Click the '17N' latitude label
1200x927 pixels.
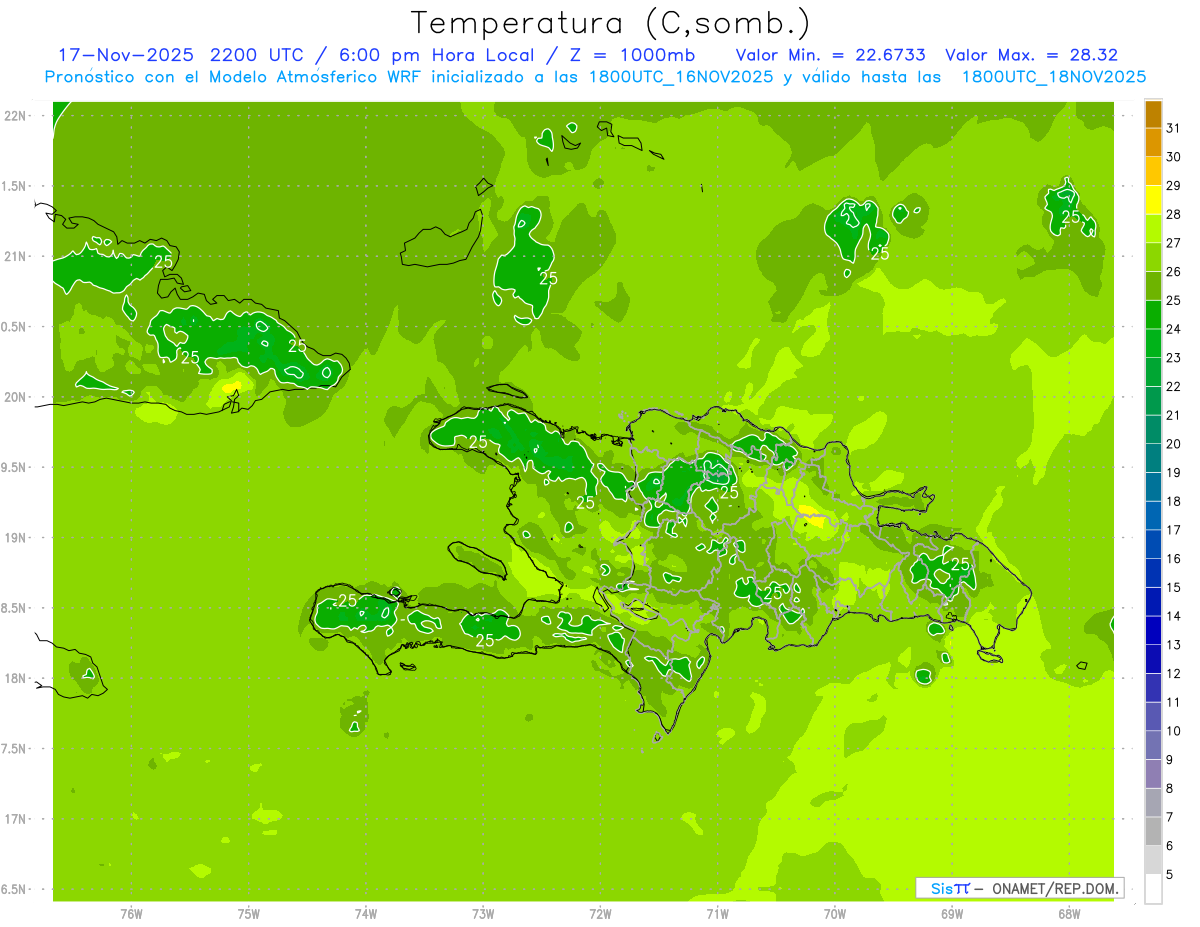click(x=16, y=819)
